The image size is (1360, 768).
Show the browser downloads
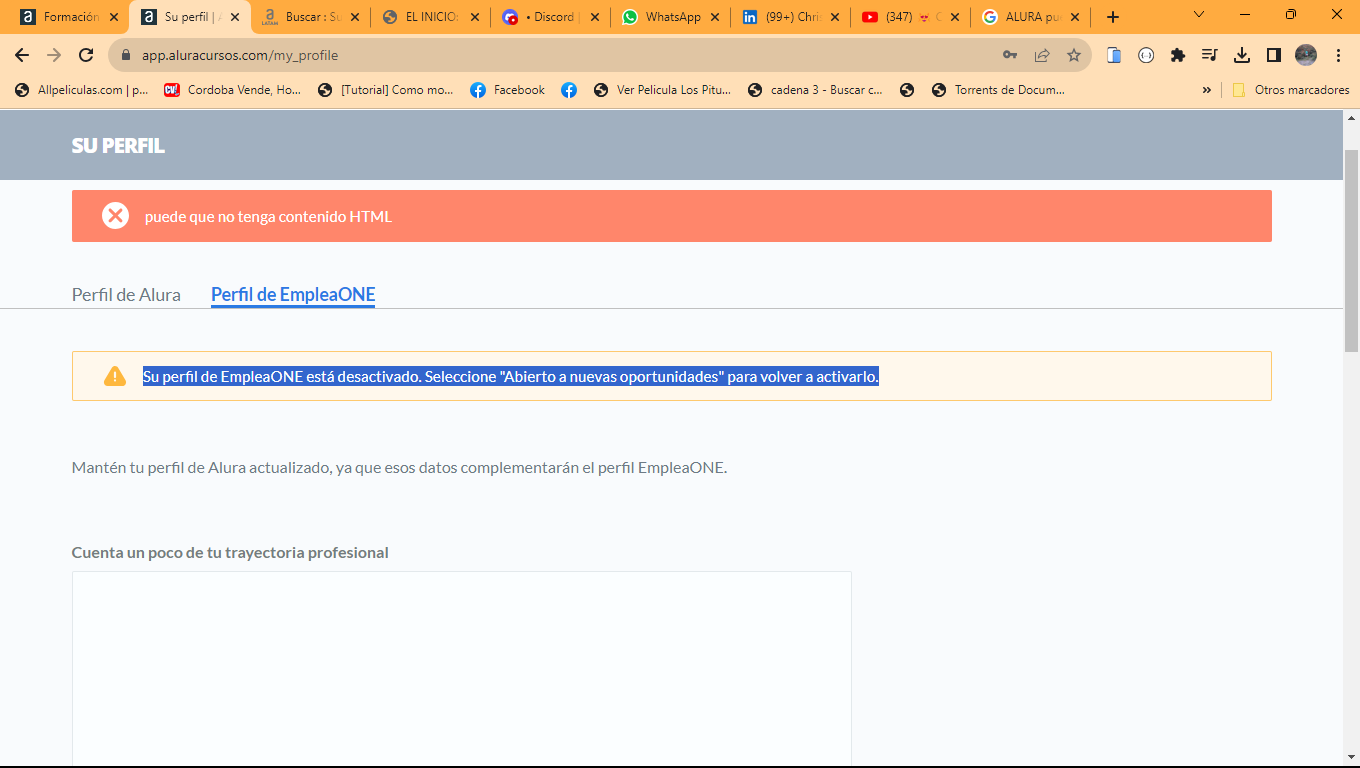tap(1242, 55)
